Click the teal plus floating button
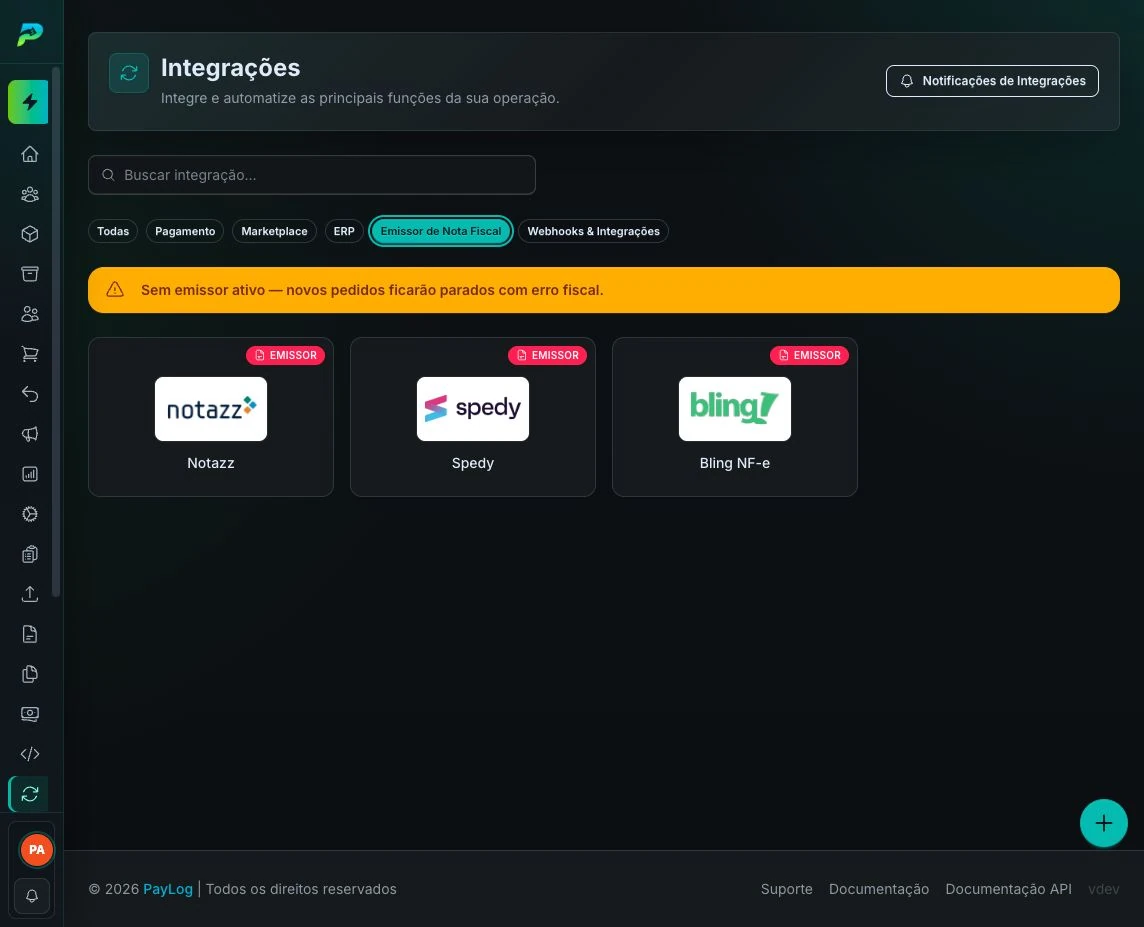1144x927 pixels. [1103, 823]
